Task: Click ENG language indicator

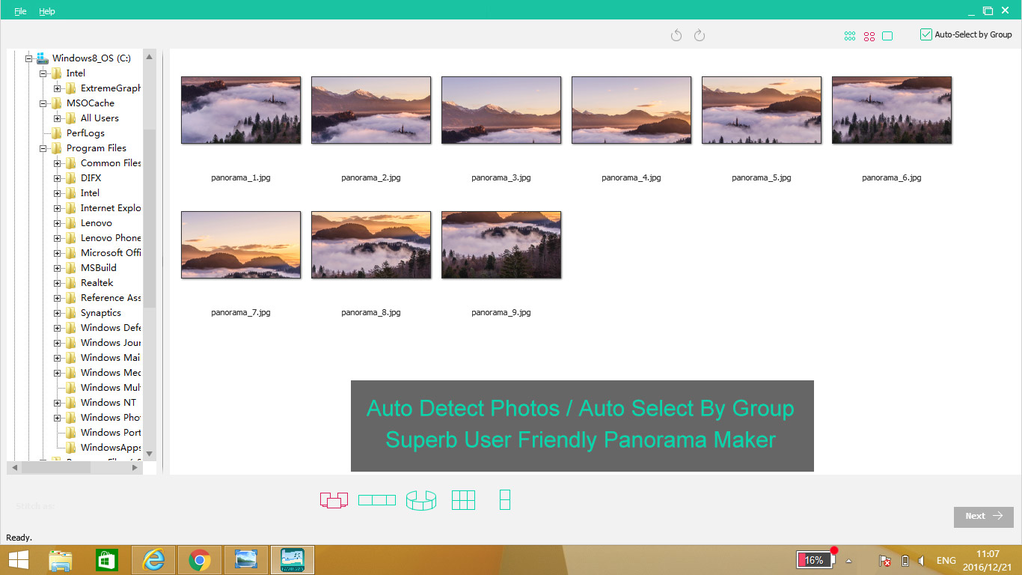Action: tap(946, 561)
